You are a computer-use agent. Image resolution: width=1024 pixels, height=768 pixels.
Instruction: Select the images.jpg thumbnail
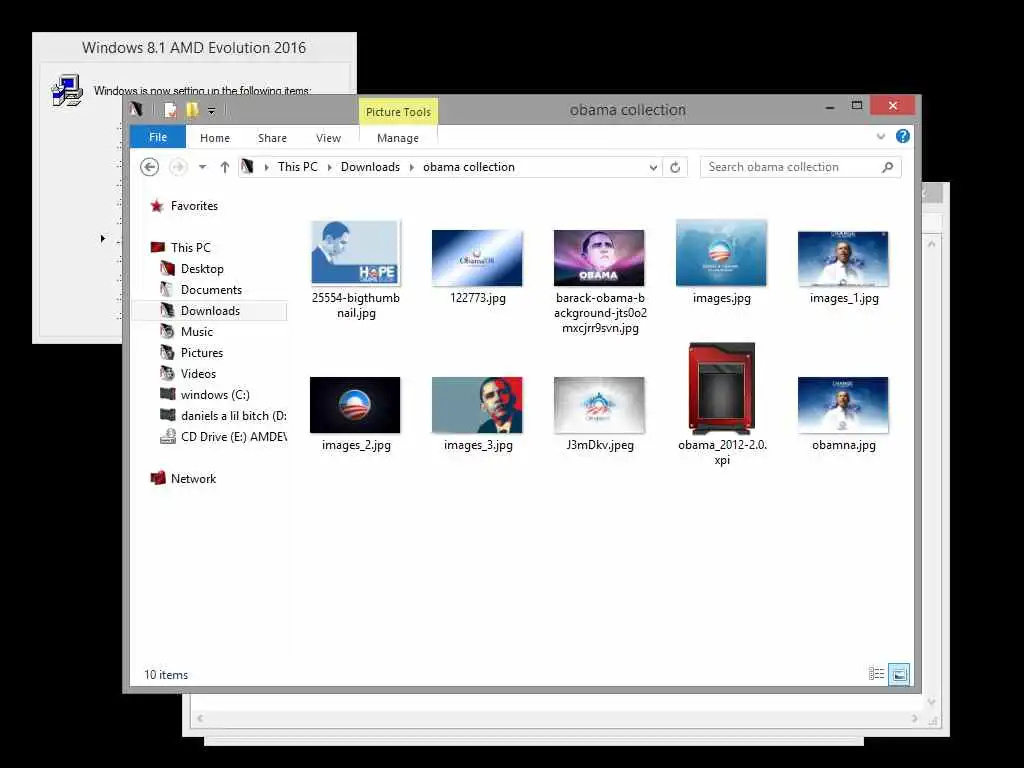[x=721, y=253]
